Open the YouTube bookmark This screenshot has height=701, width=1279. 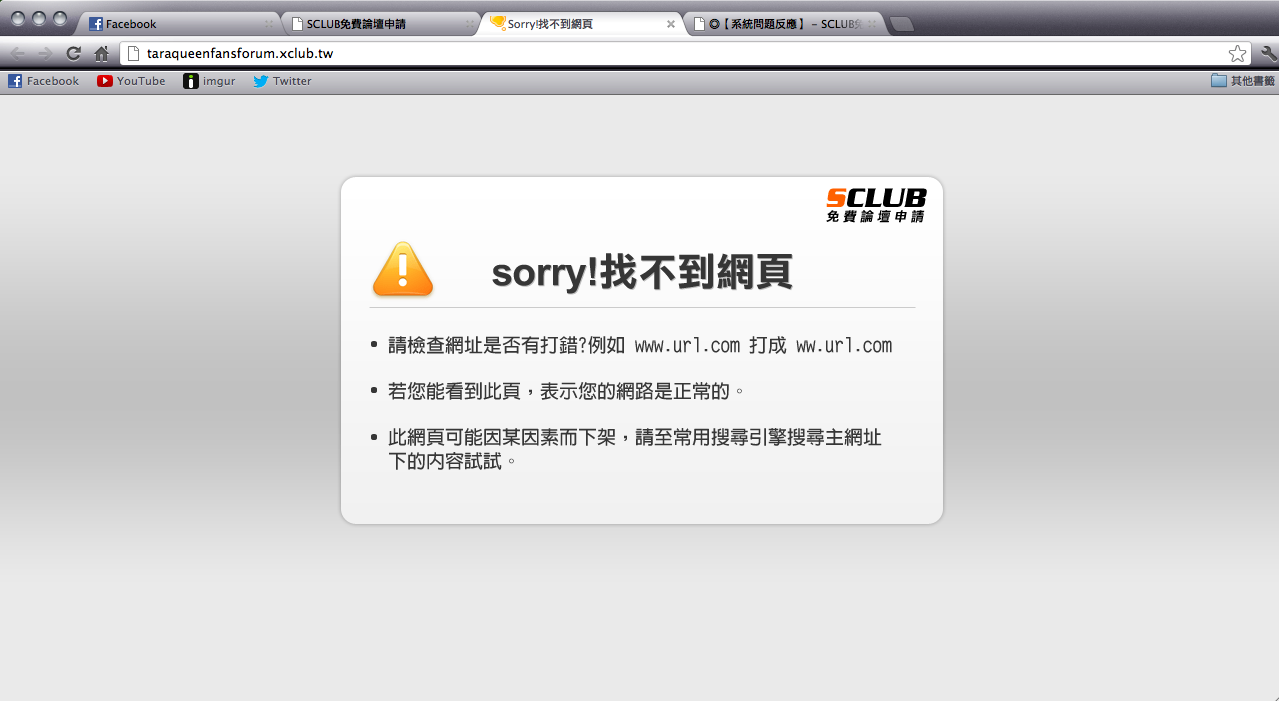pos(131,81)
